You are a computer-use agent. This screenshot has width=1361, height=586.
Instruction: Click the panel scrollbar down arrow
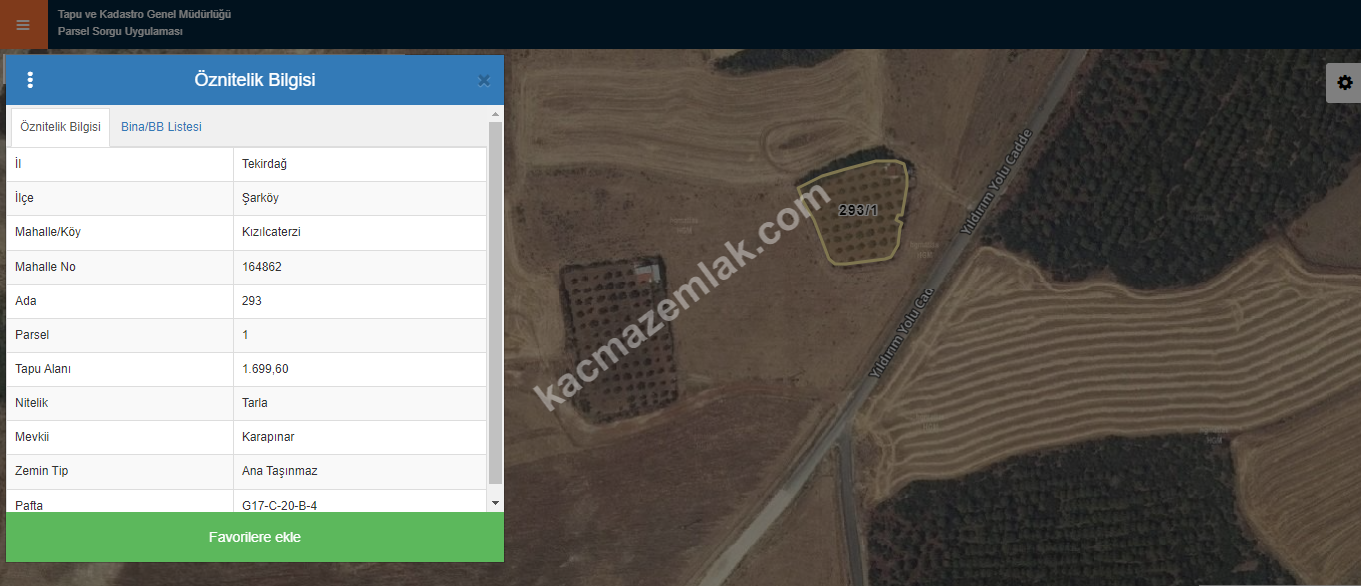495,502
